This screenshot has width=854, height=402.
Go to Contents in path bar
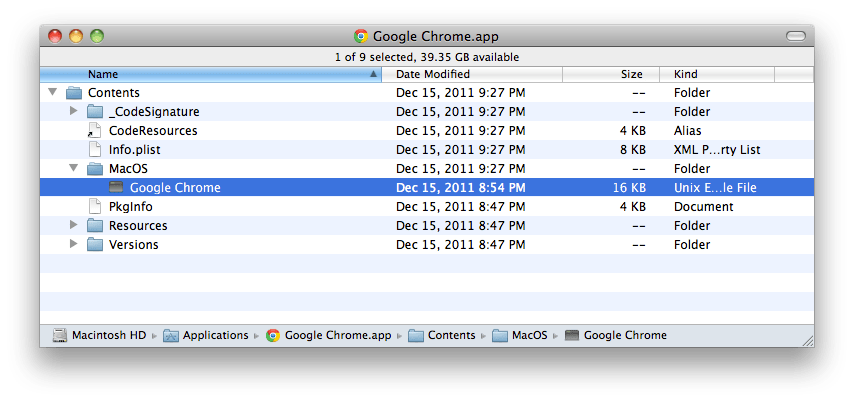452,336
